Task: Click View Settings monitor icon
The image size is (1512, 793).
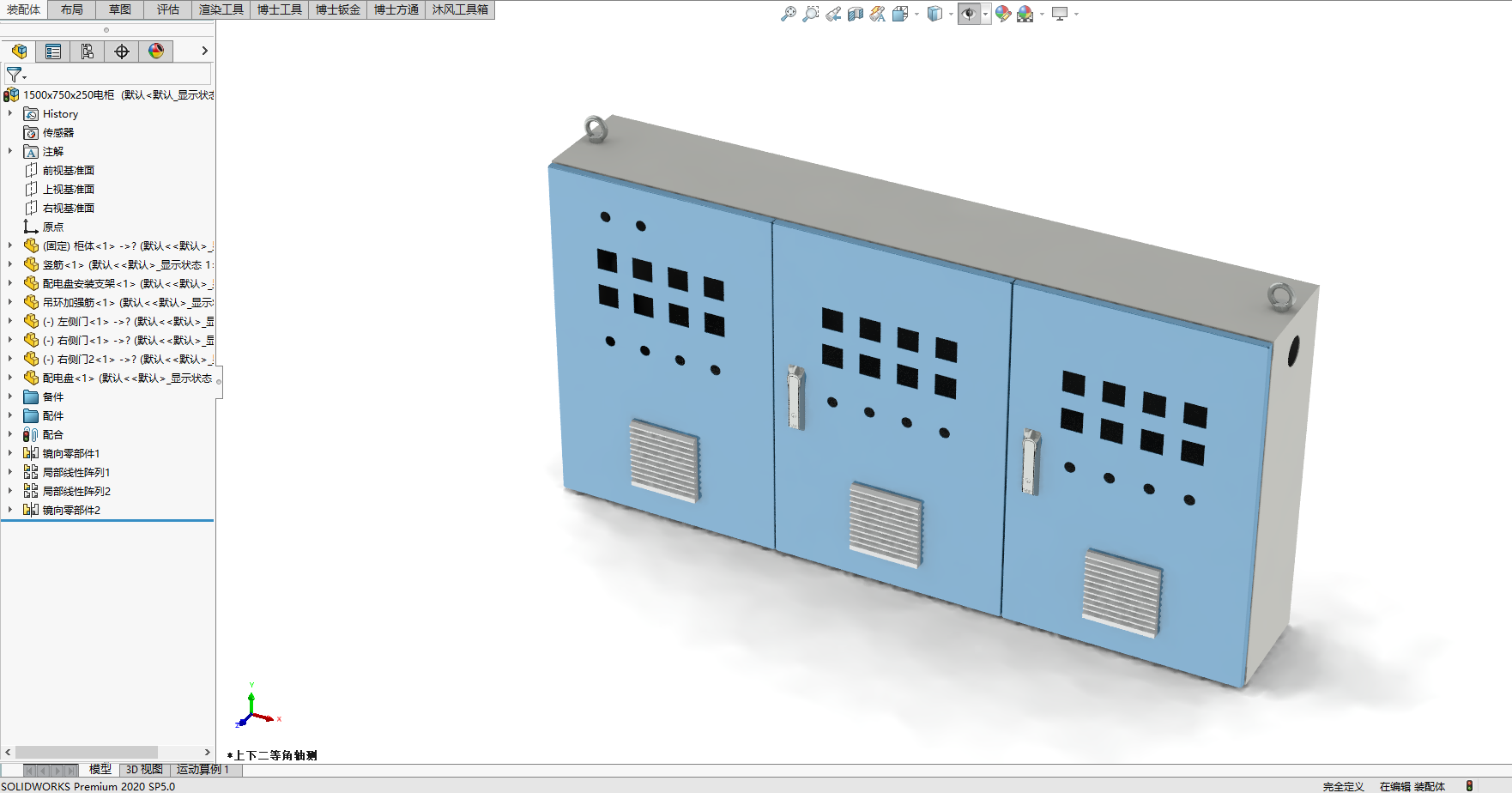Action: pos(1060,14)
